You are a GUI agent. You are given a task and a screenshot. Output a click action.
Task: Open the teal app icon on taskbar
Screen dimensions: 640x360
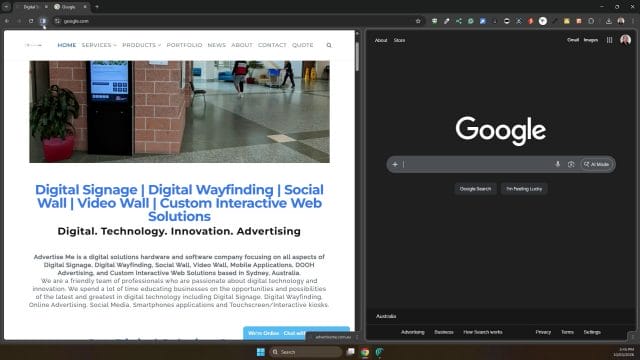(379, 352)
